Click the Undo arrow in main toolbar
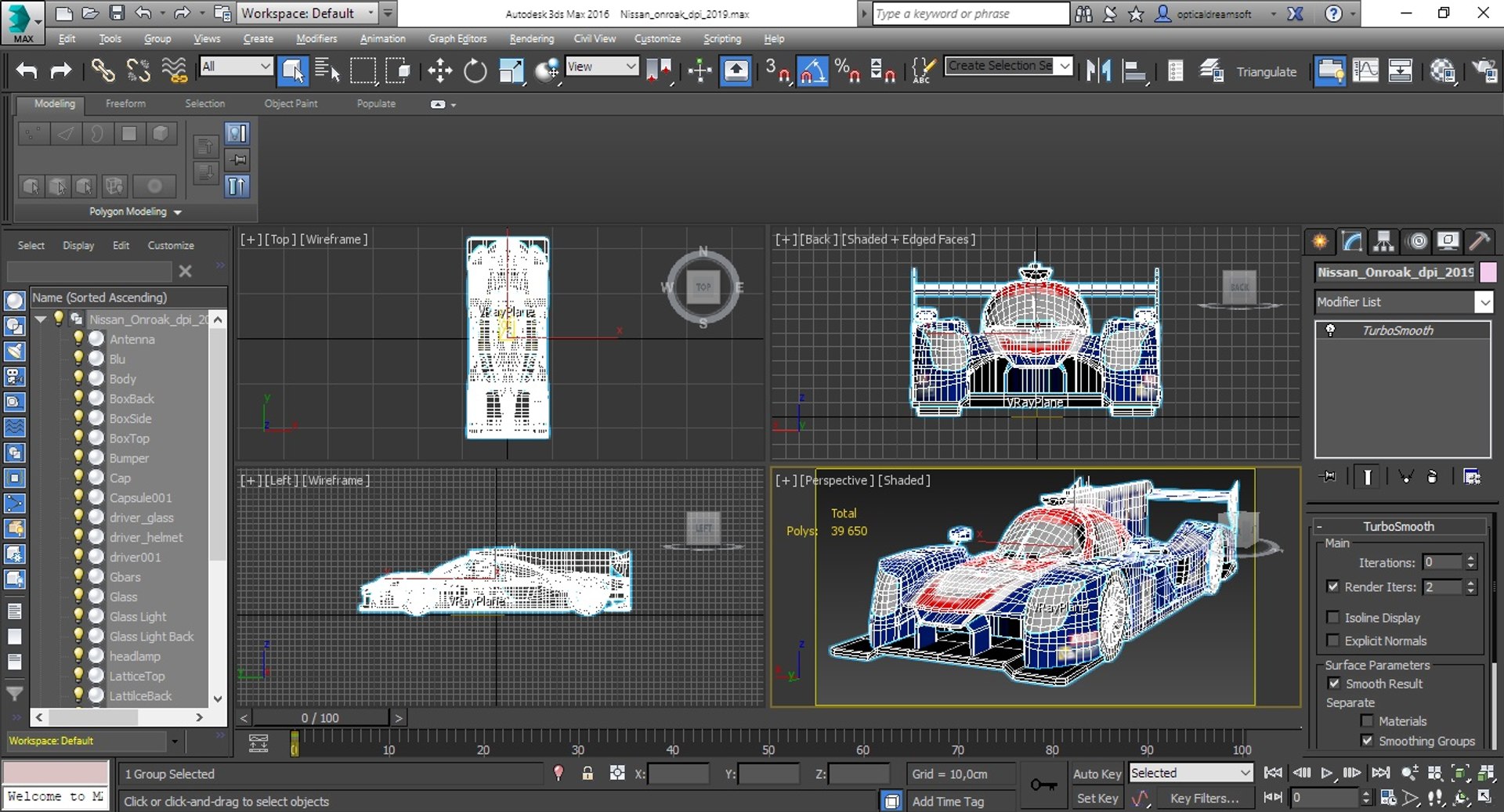Image resolution: width=1504 pixels, height=812 pixels. point(27,70)
